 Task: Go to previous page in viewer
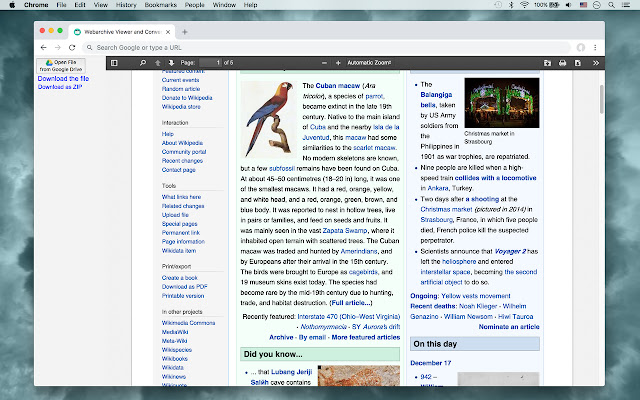click(x=157, y=63)
